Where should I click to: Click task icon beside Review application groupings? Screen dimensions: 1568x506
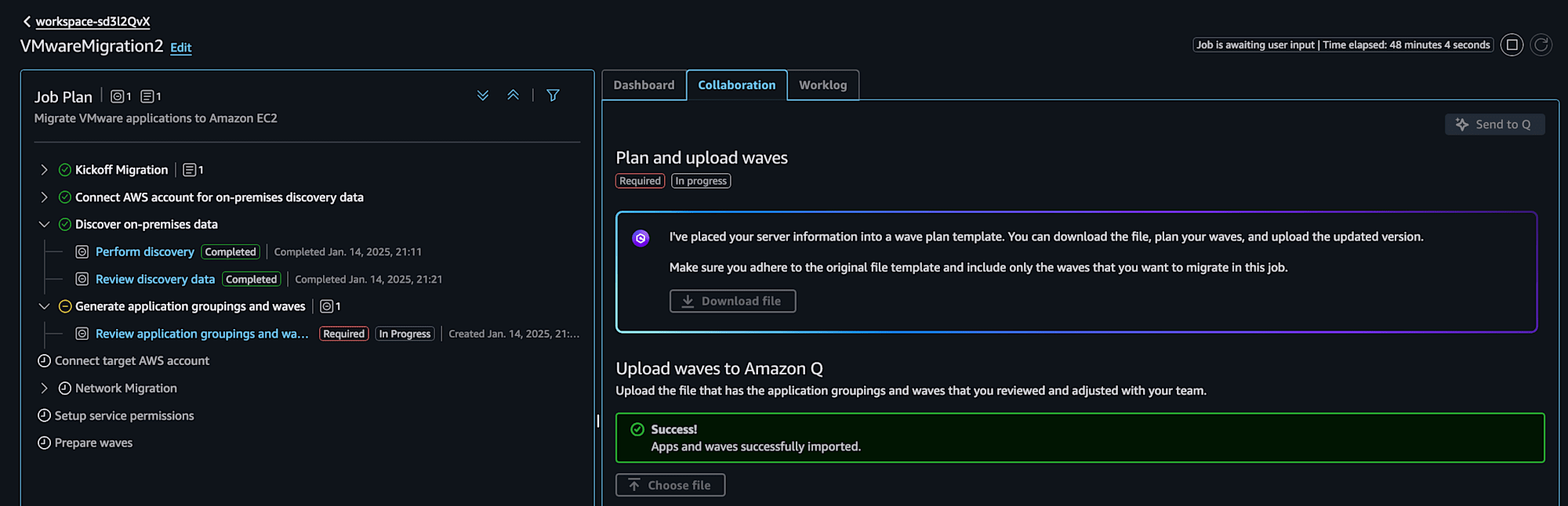point(82,334)
